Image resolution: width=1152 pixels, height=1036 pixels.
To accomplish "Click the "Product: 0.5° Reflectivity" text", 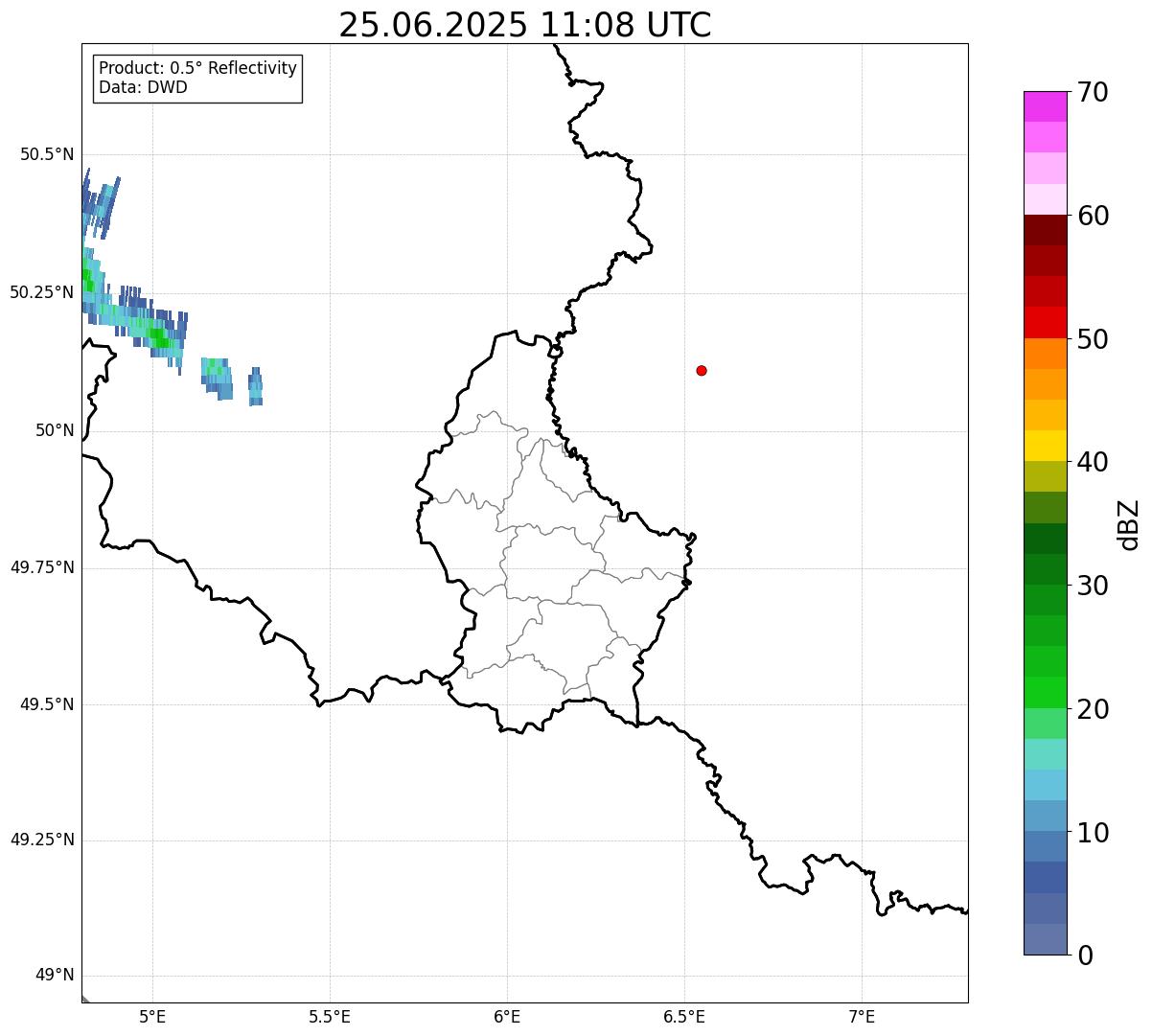I will 197,68.
